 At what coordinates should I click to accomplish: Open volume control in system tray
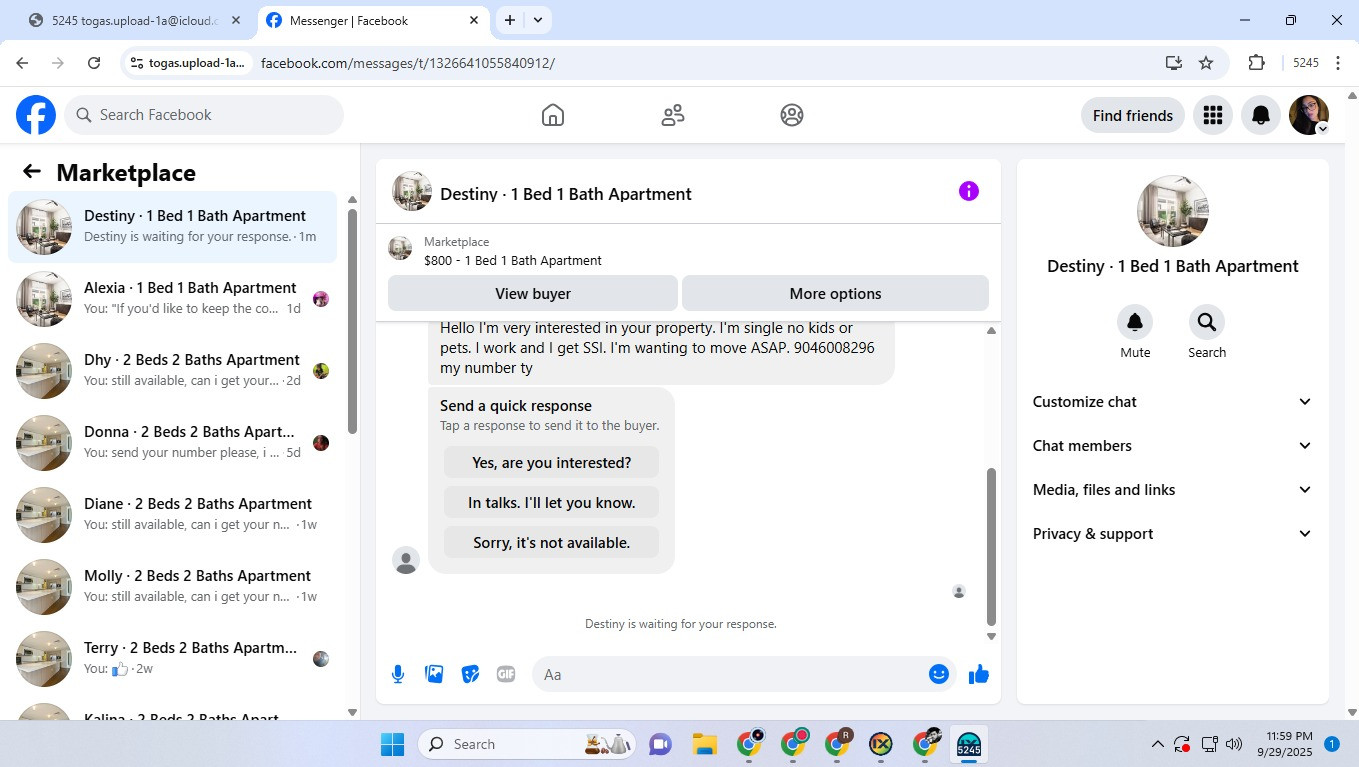pyautogui.click(x=1233, y=744)
